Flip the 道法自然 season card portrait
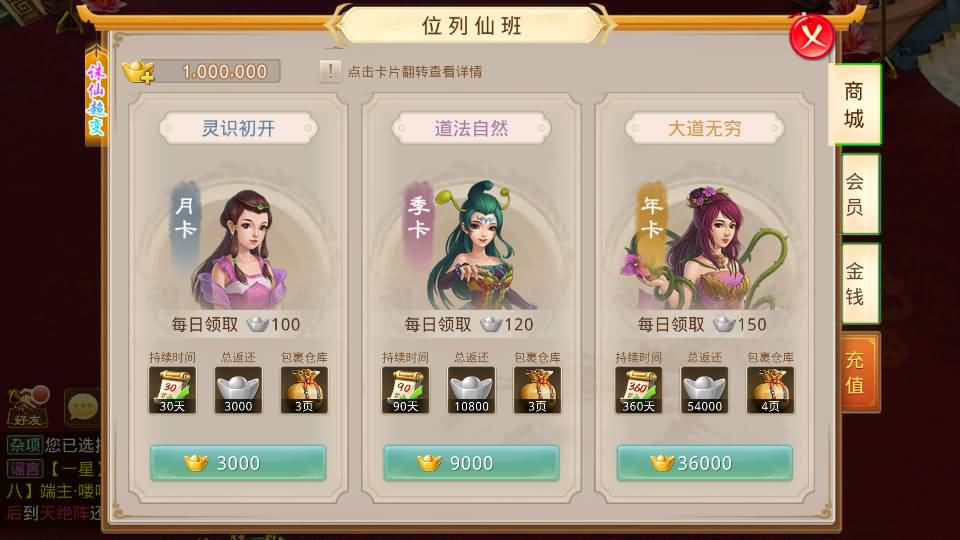This screenshot has height=540, width=960. (x=471, y=245)
